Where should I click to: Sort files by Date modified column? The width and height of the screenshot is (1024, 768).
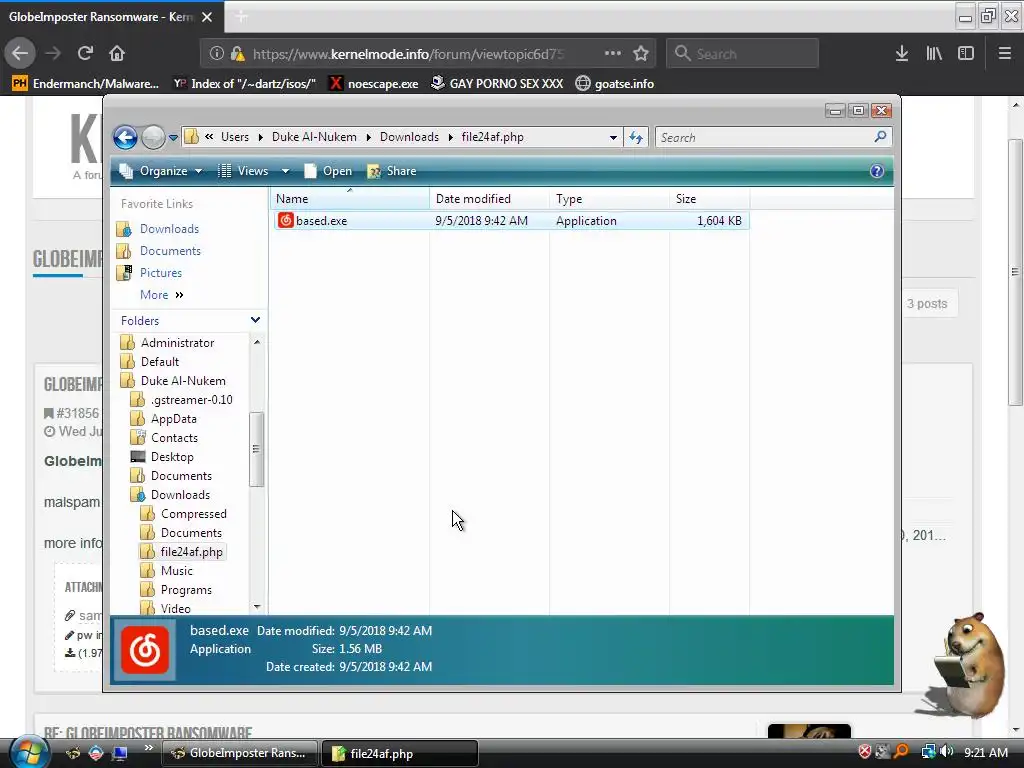click(x=489, y=199)
